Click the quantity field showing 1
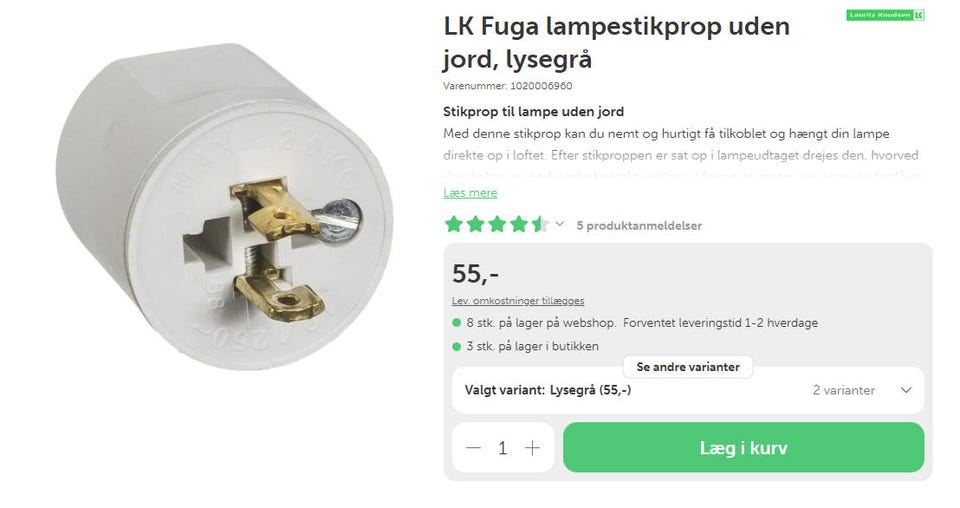Image resolution: width=960 pixels, height=508 pixels. 503,448
